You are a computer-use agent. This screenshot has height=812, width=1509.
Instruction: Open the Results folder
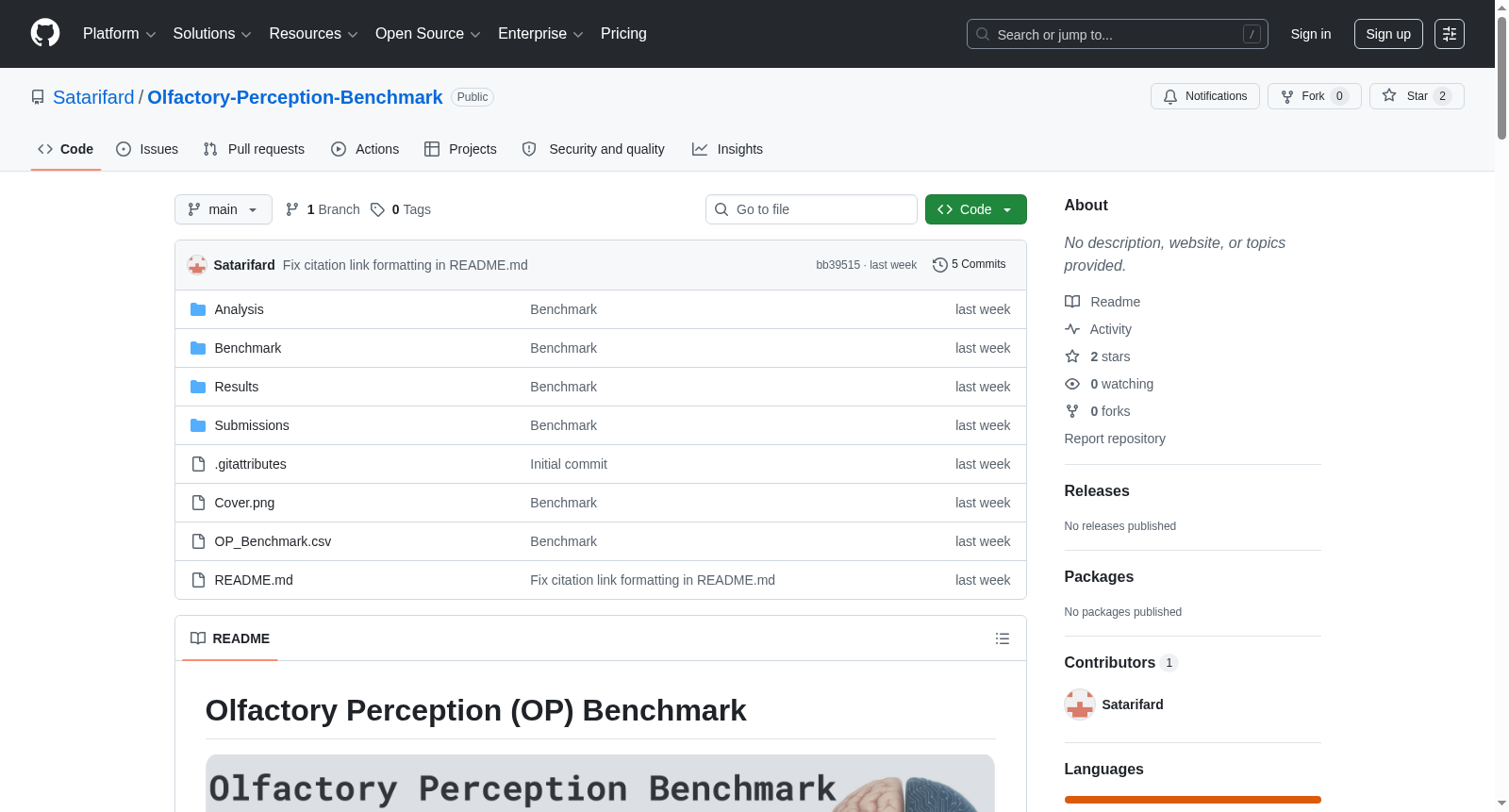click(237, 387)
